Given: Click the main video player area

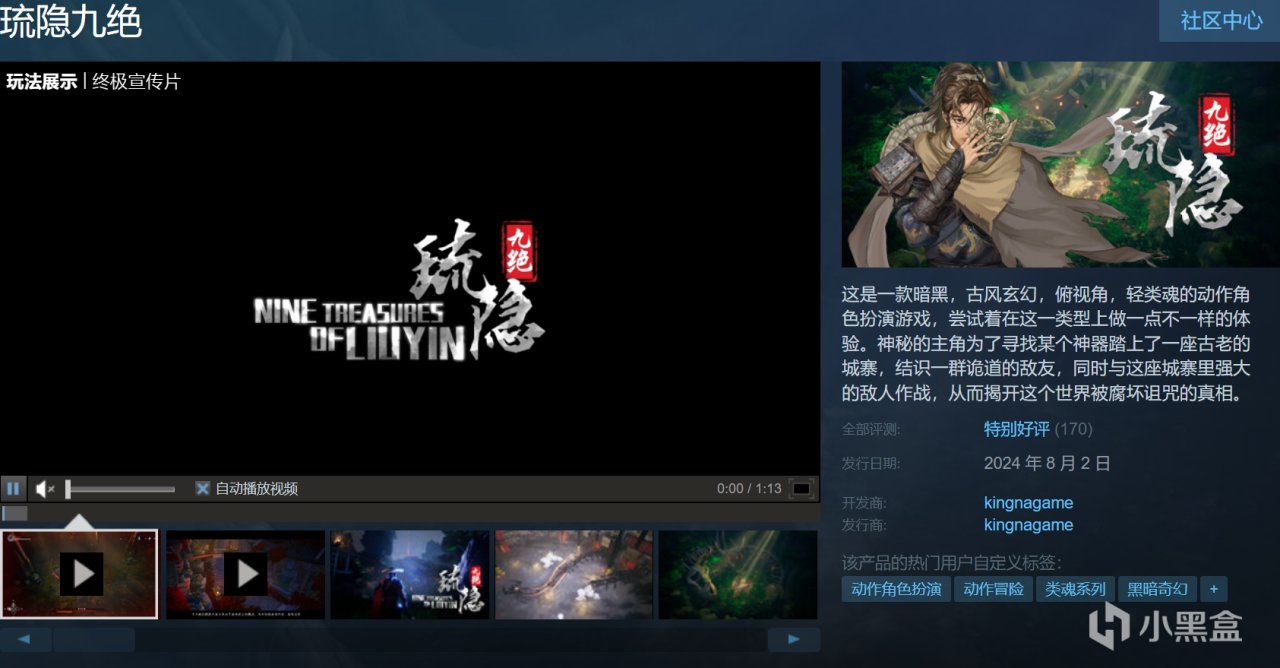Looking at the screenshot, I should 410,268.
